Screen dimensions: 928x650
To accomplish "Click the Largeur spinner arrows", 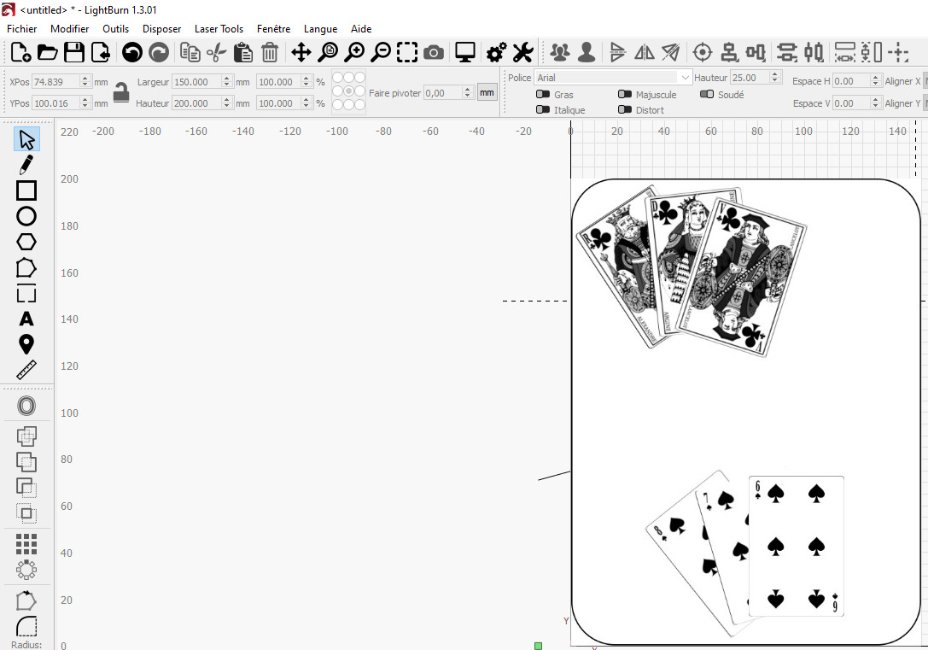I will coord(226,82).
